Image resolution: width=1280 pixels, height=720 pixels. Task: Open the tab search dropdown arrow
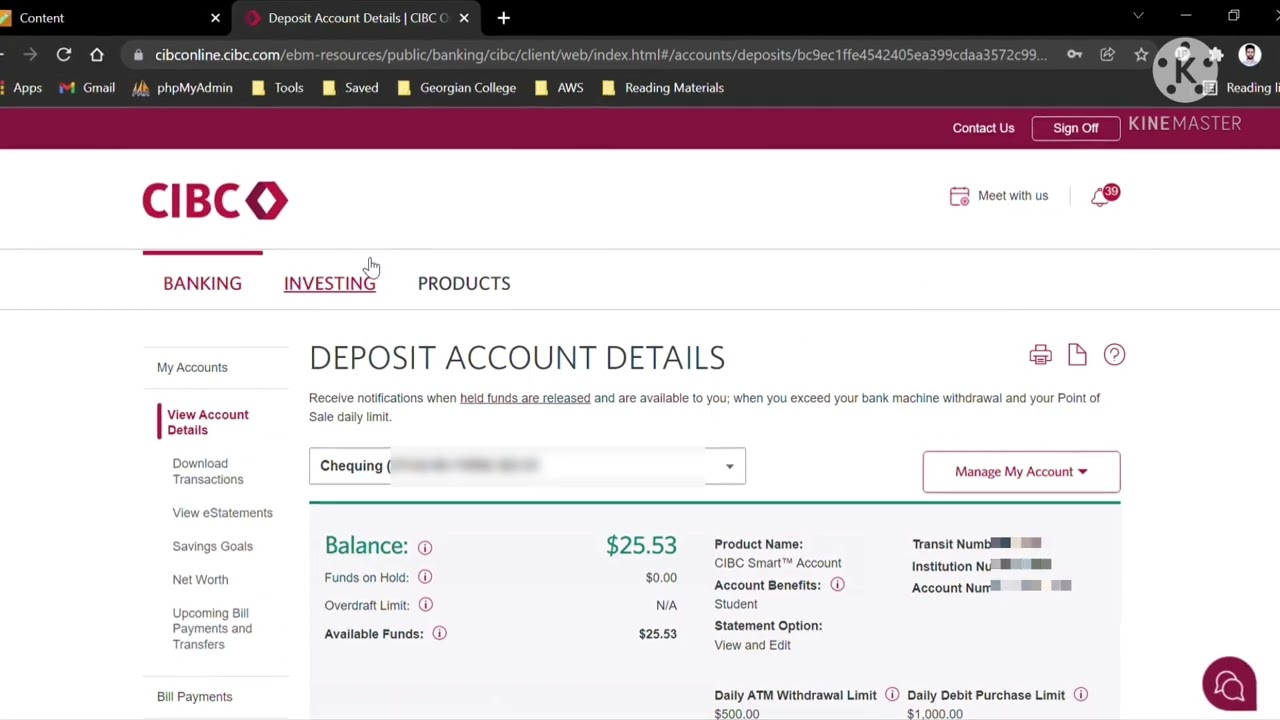coord(1138,16)
